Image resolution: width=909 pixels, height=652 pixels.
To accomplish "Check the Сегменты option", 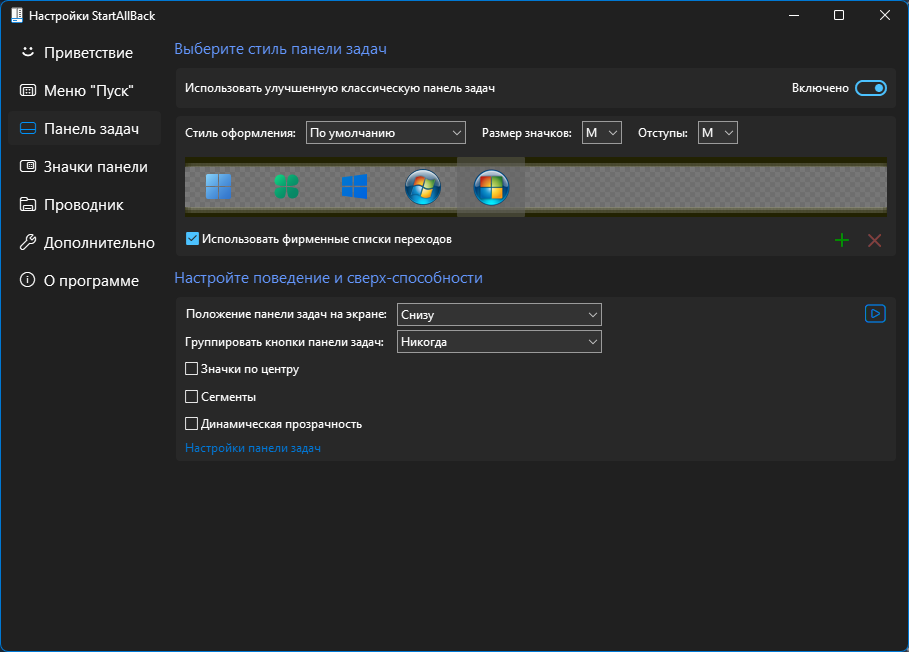I will coord(191,396).
